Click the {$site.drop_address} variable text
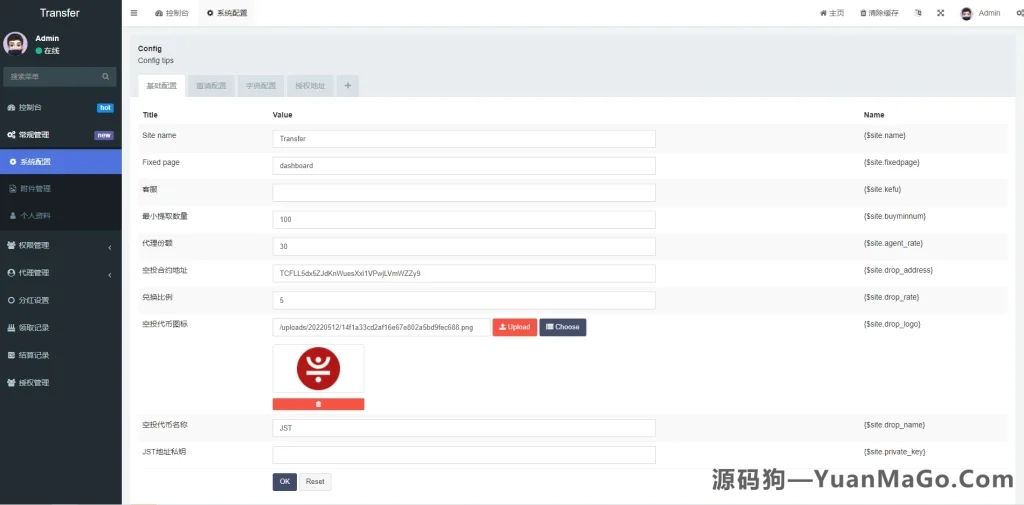 tap(898, 270)
